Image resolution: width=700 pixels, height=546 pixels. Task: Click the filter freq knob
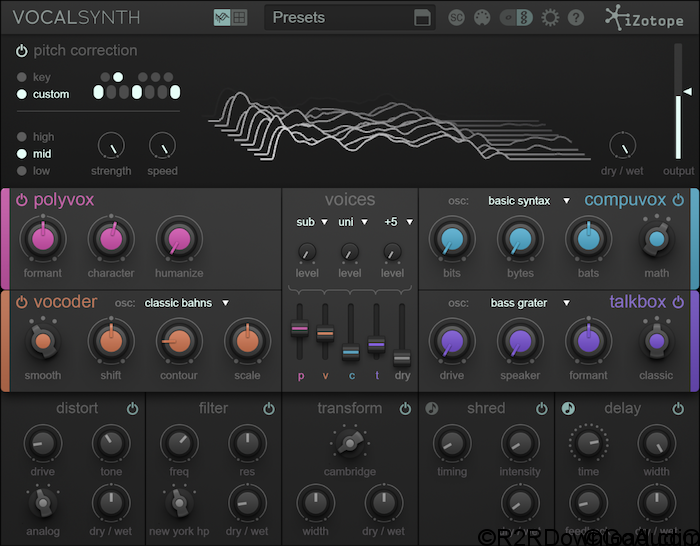click(x=179, y=443)
